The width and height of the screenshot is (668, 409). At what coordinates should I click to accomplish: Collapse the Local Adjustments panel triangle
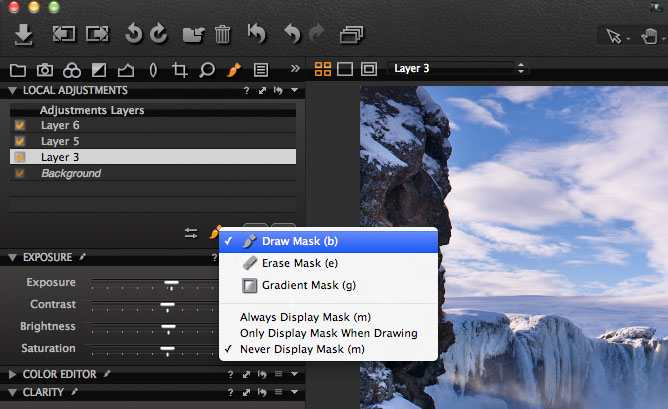click(12, 90)
